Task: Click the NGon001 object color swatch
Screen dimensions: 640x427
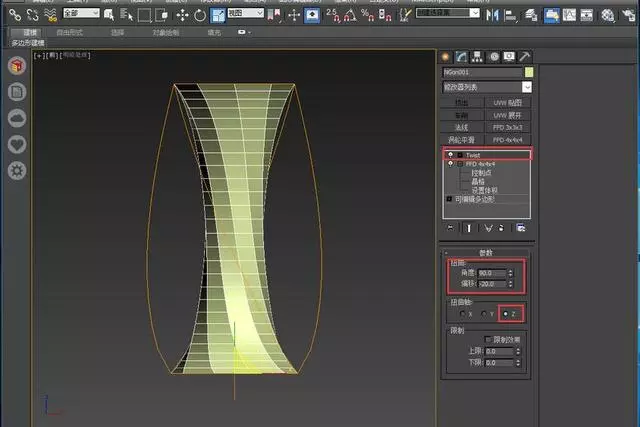Action: coord(529,72)
